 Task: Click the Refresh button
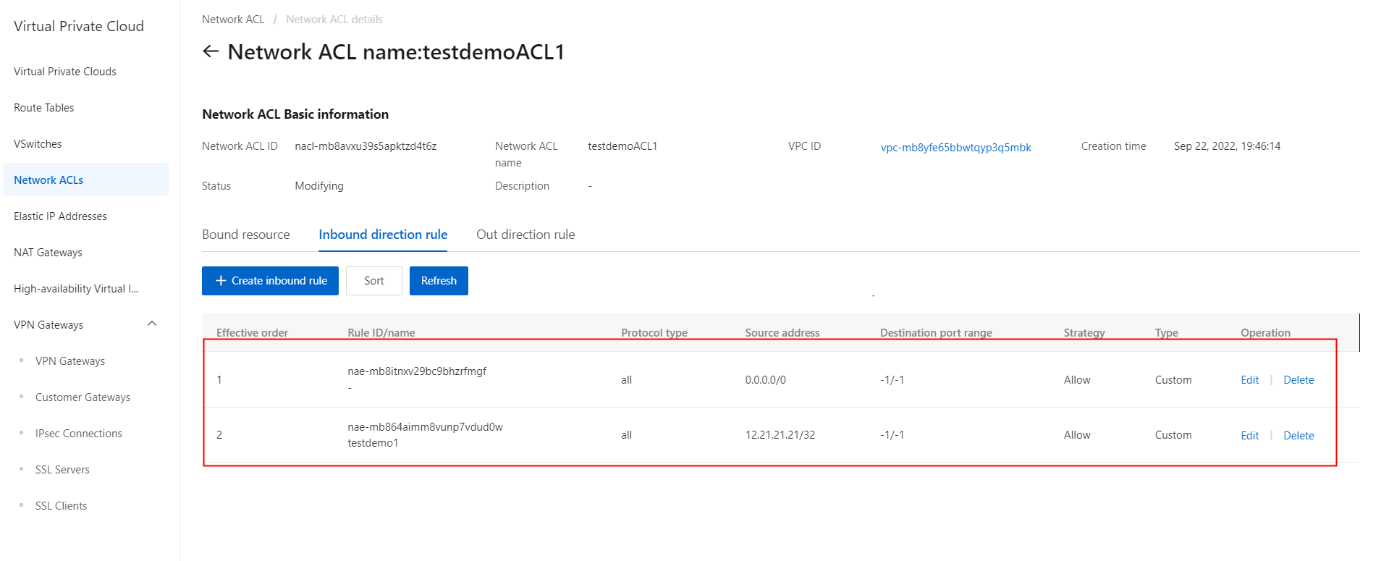click(438, 281)
